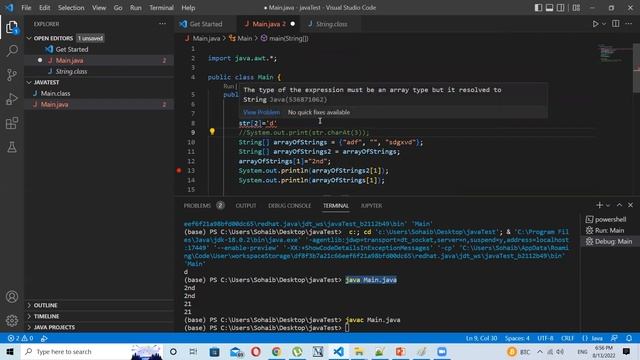
Task: Toggle secondary side bar layout icon
Action: (x=561, y=8)
